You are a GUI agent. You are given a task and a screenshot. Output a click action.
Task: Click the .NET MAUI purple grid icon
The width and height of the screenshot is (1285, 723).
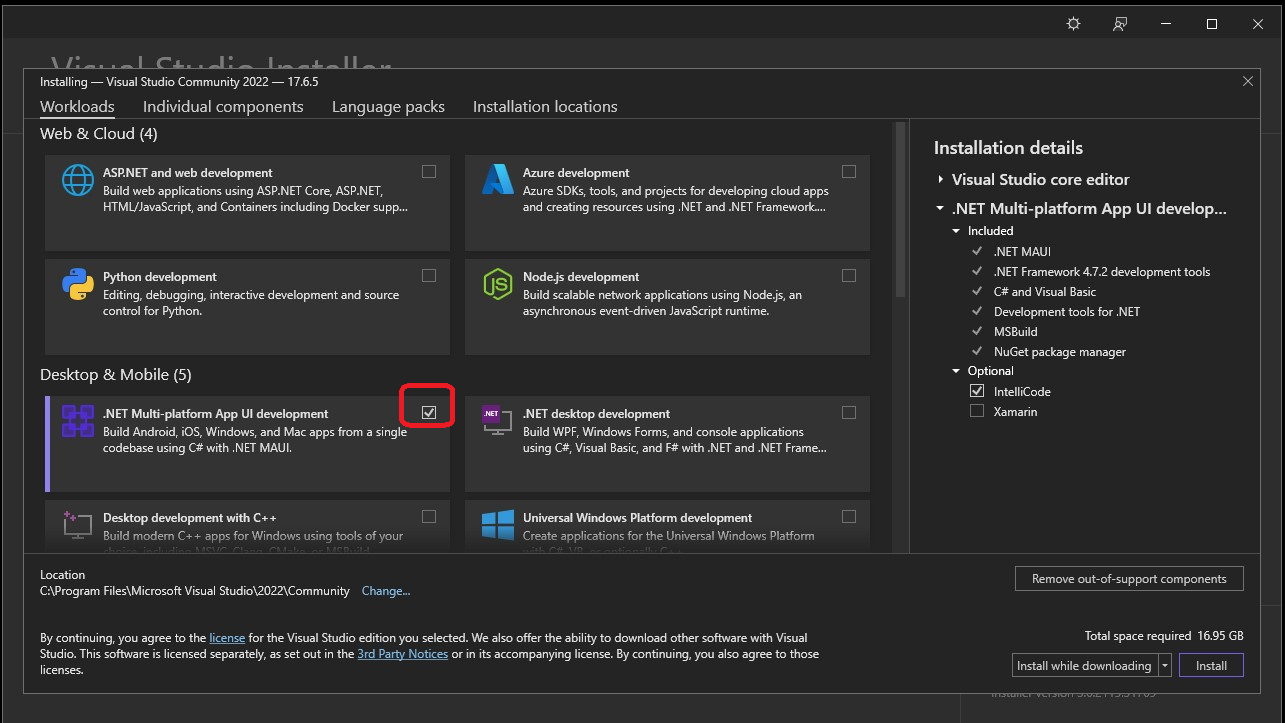(78, 421)
